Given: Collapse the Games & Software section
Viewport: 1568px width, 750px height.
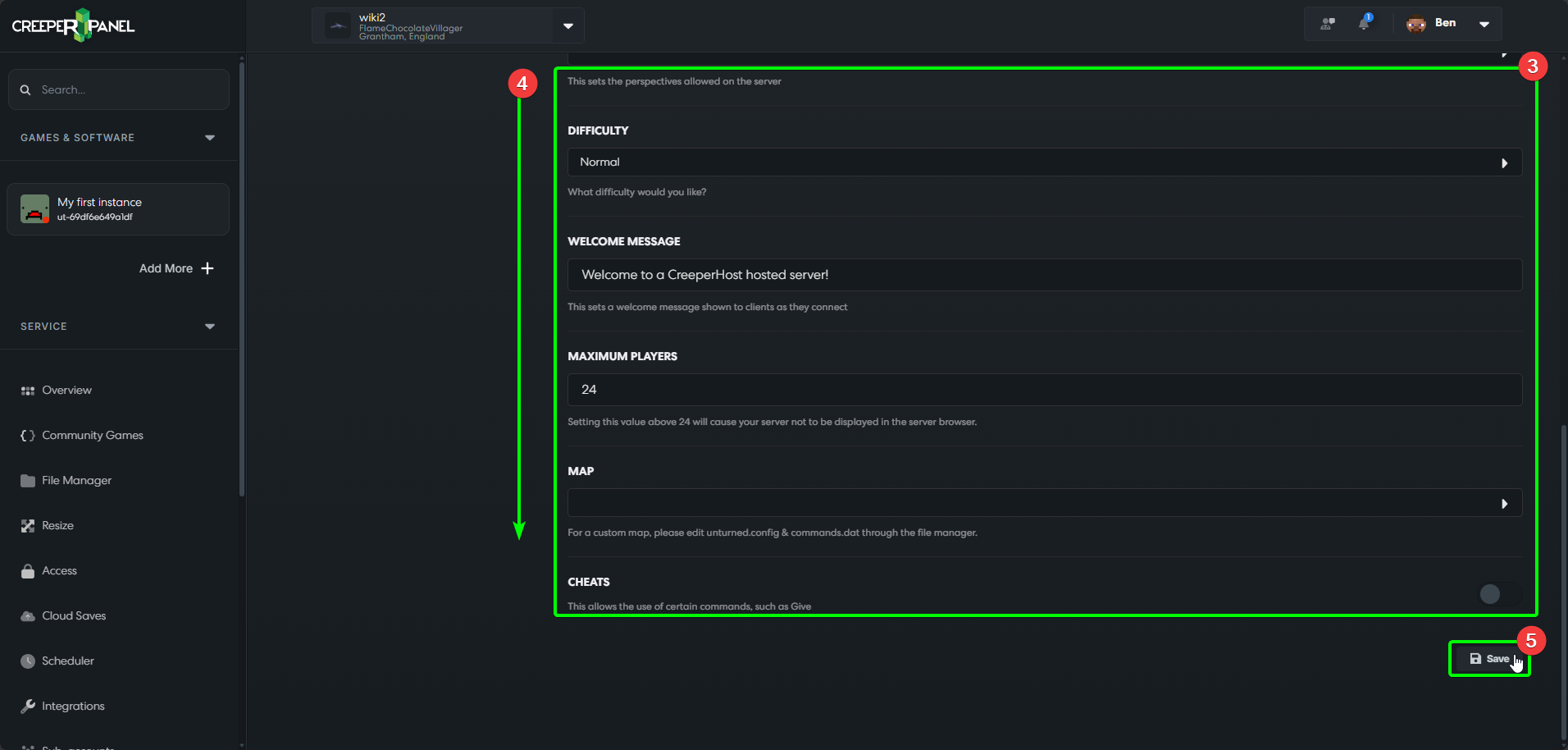Looking at the screenshot, I should pyautogui.click(x=210, y=137).
